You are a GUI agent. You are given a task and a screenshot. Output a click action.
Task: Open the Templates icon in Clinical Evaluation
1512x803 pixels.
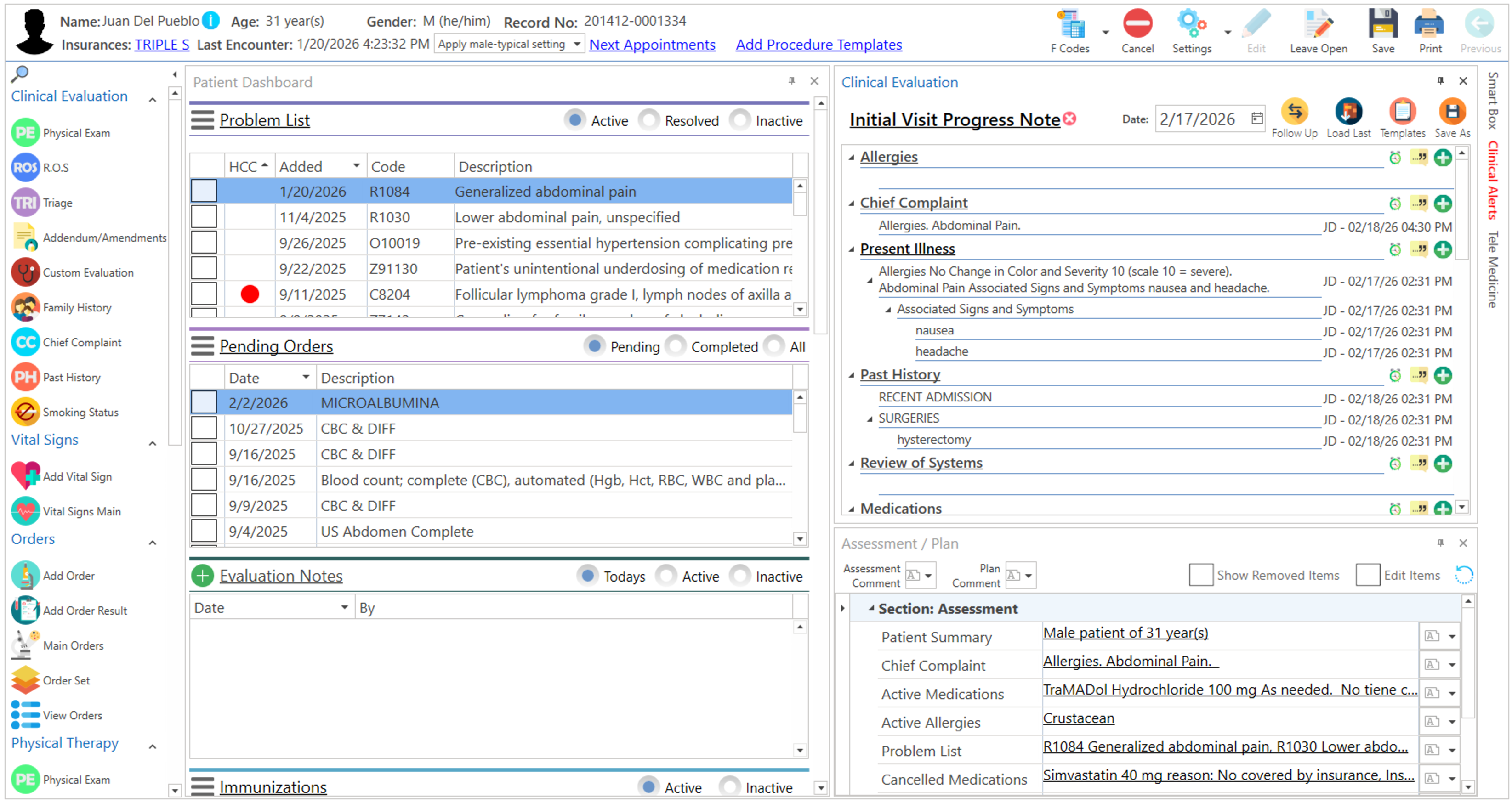1402,112
